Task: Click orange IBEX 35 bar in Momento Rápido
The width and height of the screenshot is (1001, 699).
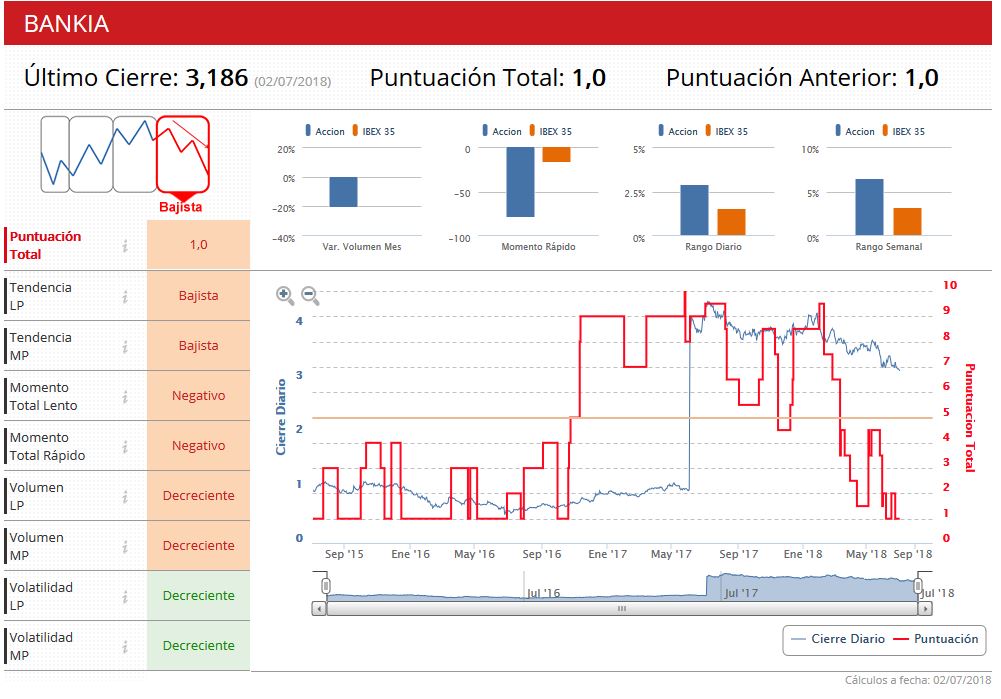Action: pos(556,154)
